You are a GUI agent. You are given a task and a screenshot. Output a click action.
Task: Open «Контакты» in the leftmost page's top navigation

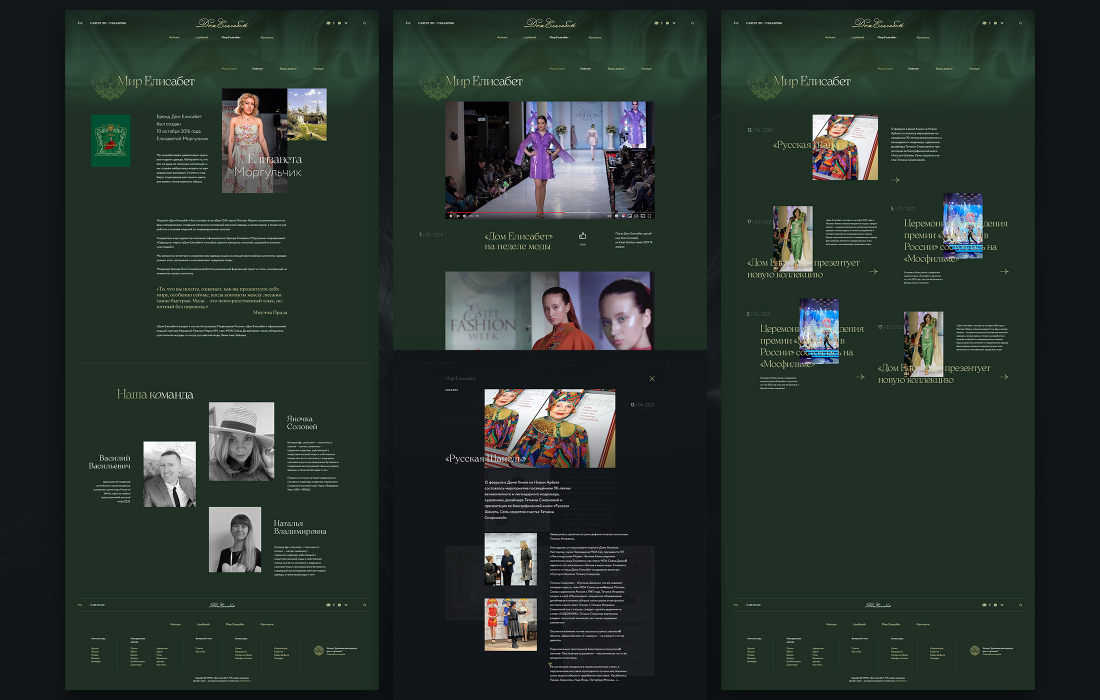(267, 37)
